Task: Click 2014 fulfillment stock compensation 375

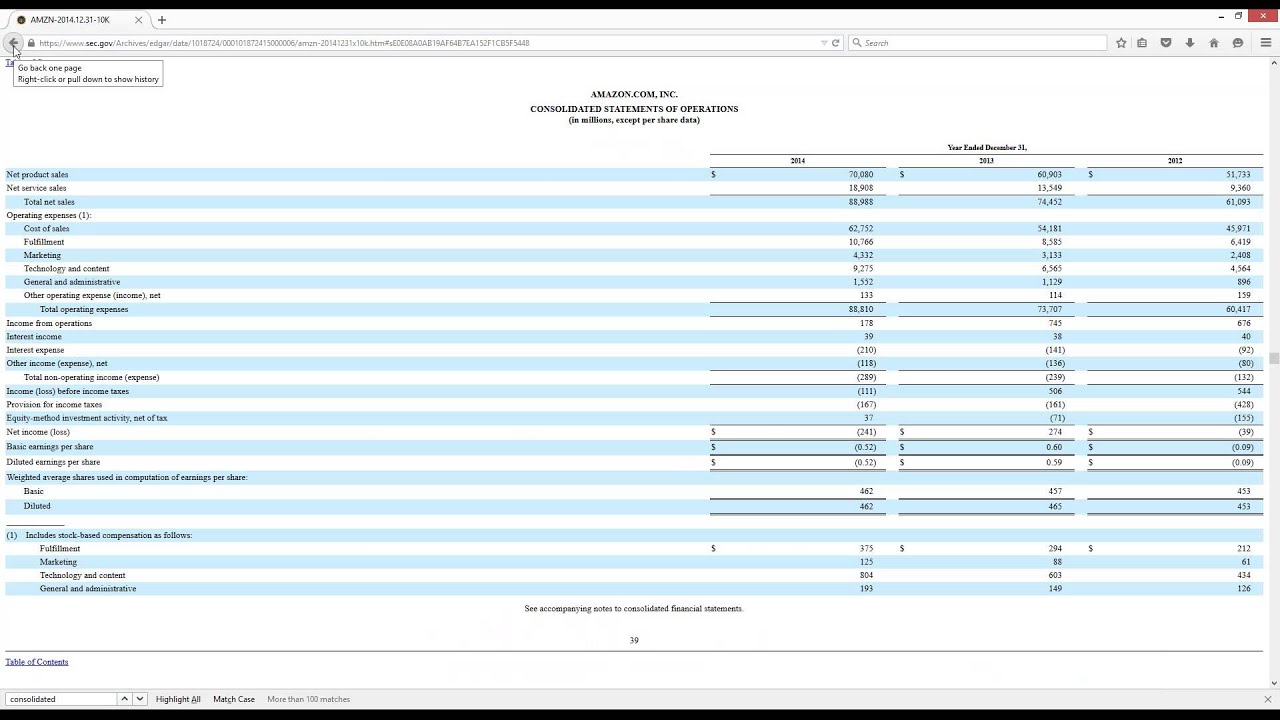Action: (866, 548)
